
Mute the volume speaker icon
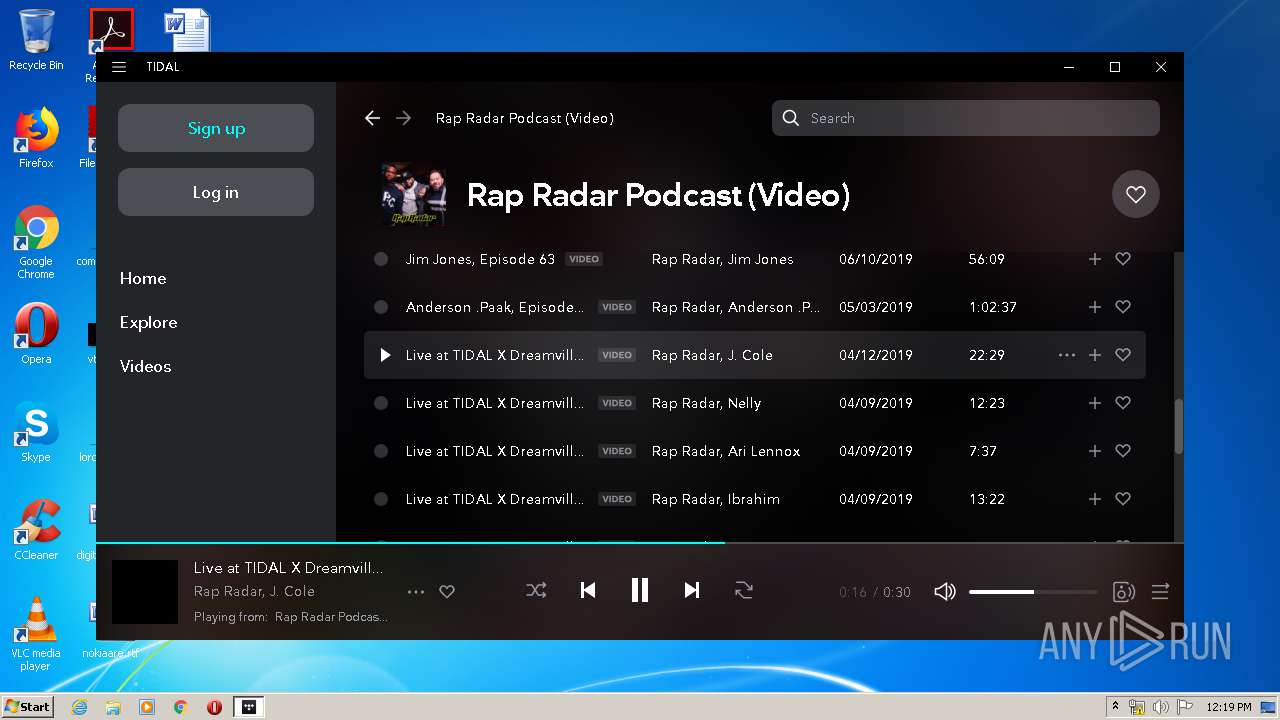click(x=945, y=592)
